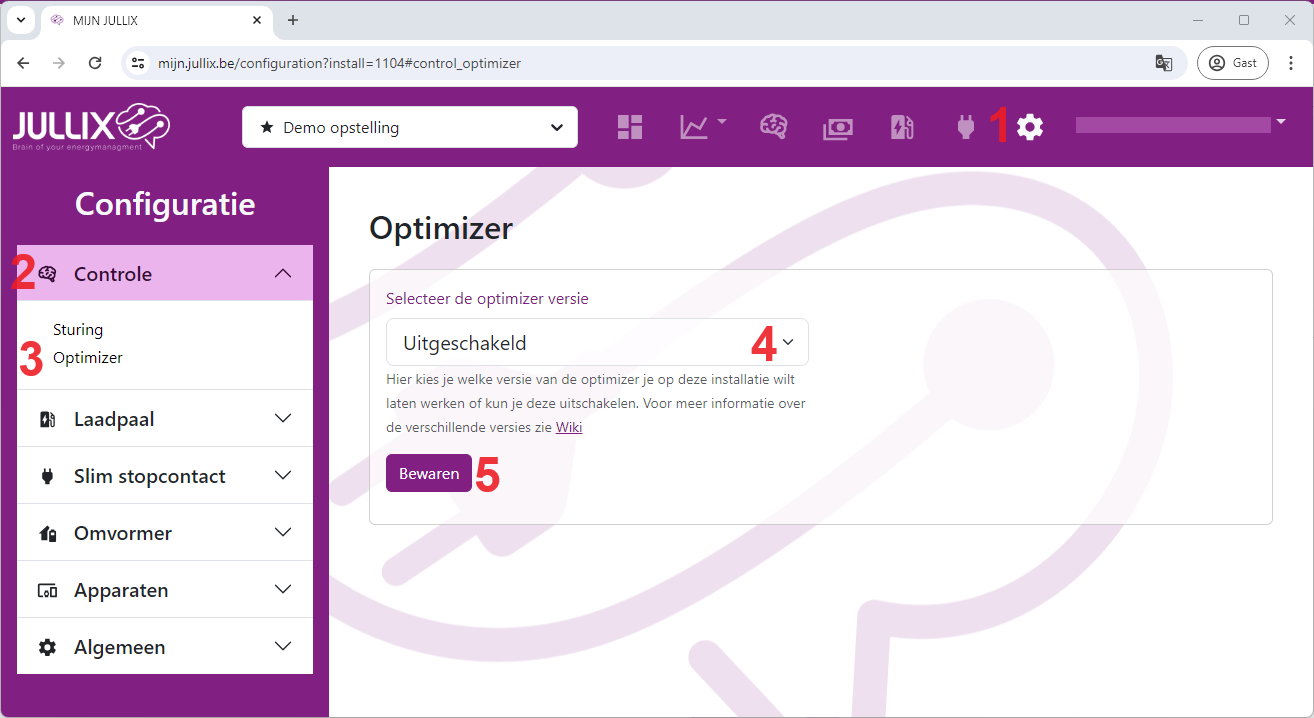Click the smart plug icon in navbar
1314x718 pixels.
[x=965, y=127]
